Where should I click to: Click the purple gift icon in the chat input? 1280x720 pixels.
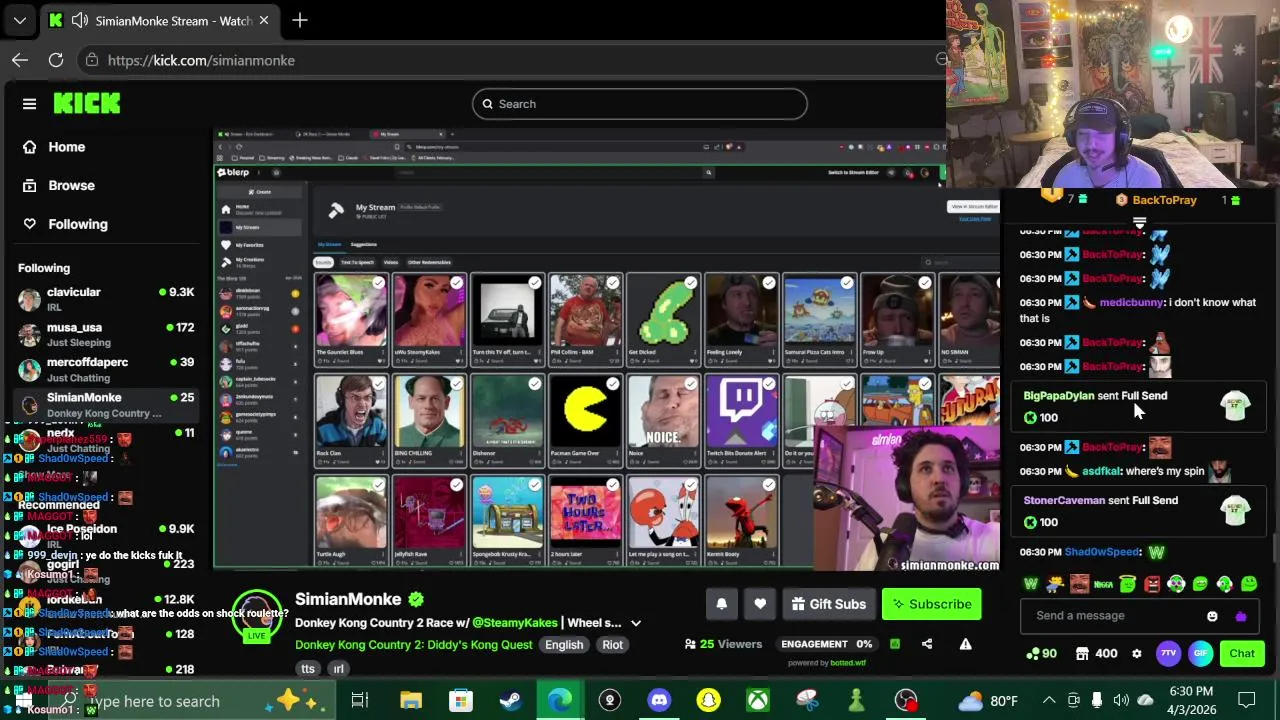click(1241, 616)
